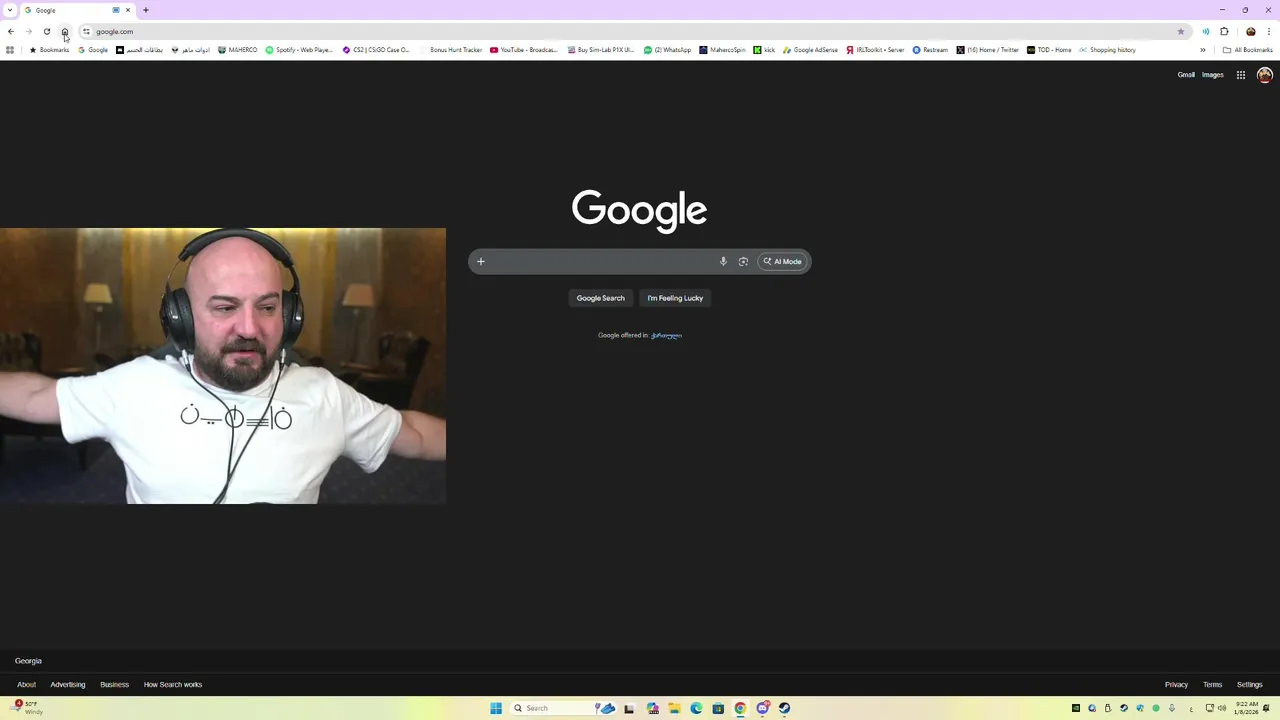The width and height of the screenshot is (1280, 720).
Task: Search by image with Google Lens icon
Action: point(743,262)
